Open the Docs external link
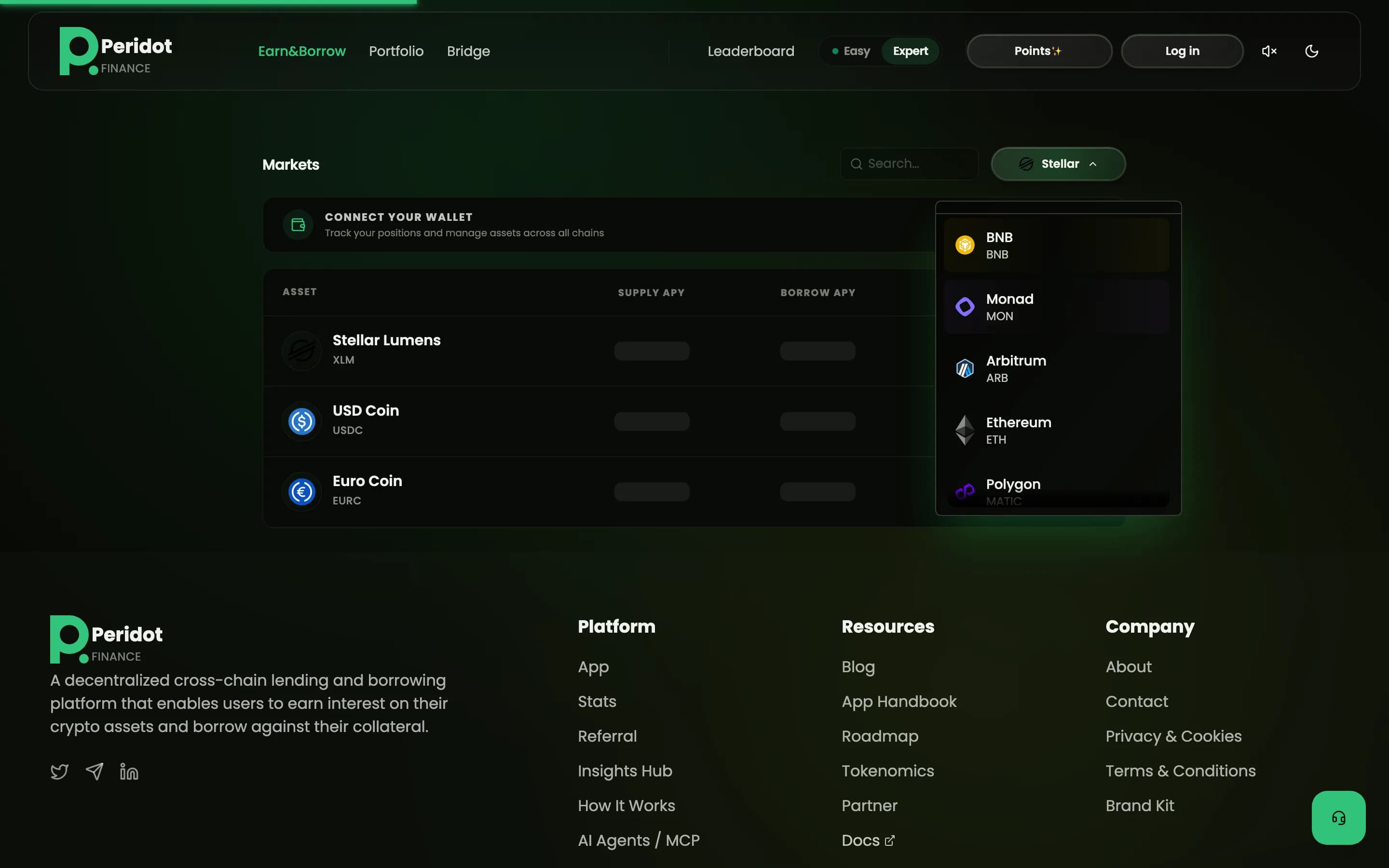The height and width of the screenshot is (868, 1389). click(868, 841)
